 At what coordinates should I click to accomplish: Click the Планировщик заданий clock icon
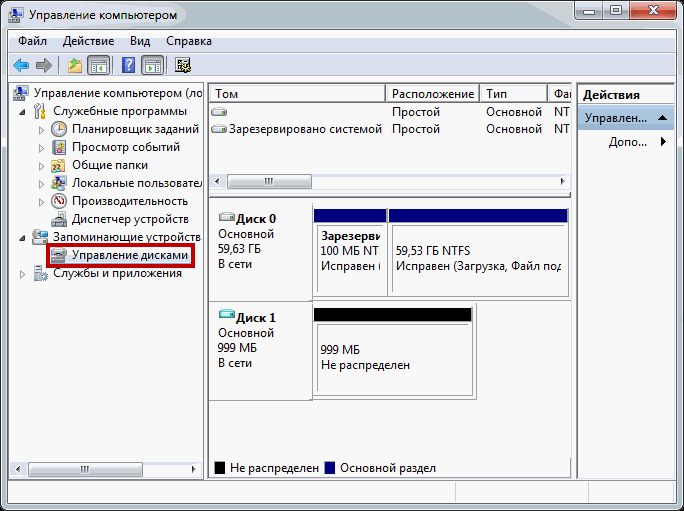point(59,129)
